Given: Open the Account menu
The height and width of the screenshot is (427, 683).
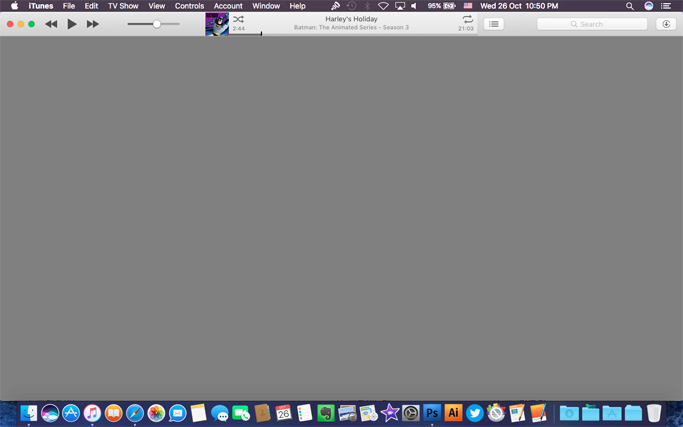Looking at the screenshot, I should click(228, 6).
